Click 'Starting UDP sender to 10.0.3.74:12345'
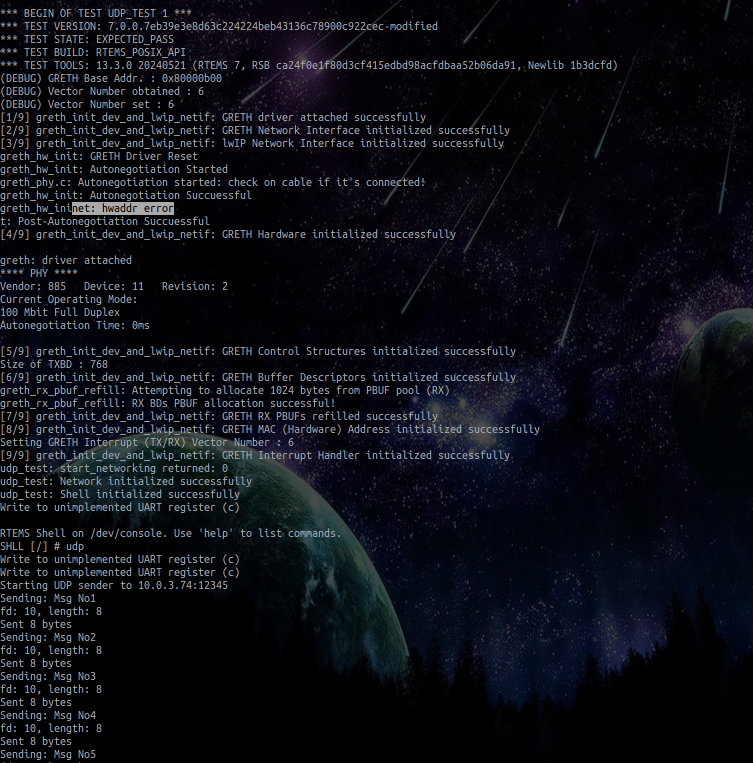 [114, 585]
